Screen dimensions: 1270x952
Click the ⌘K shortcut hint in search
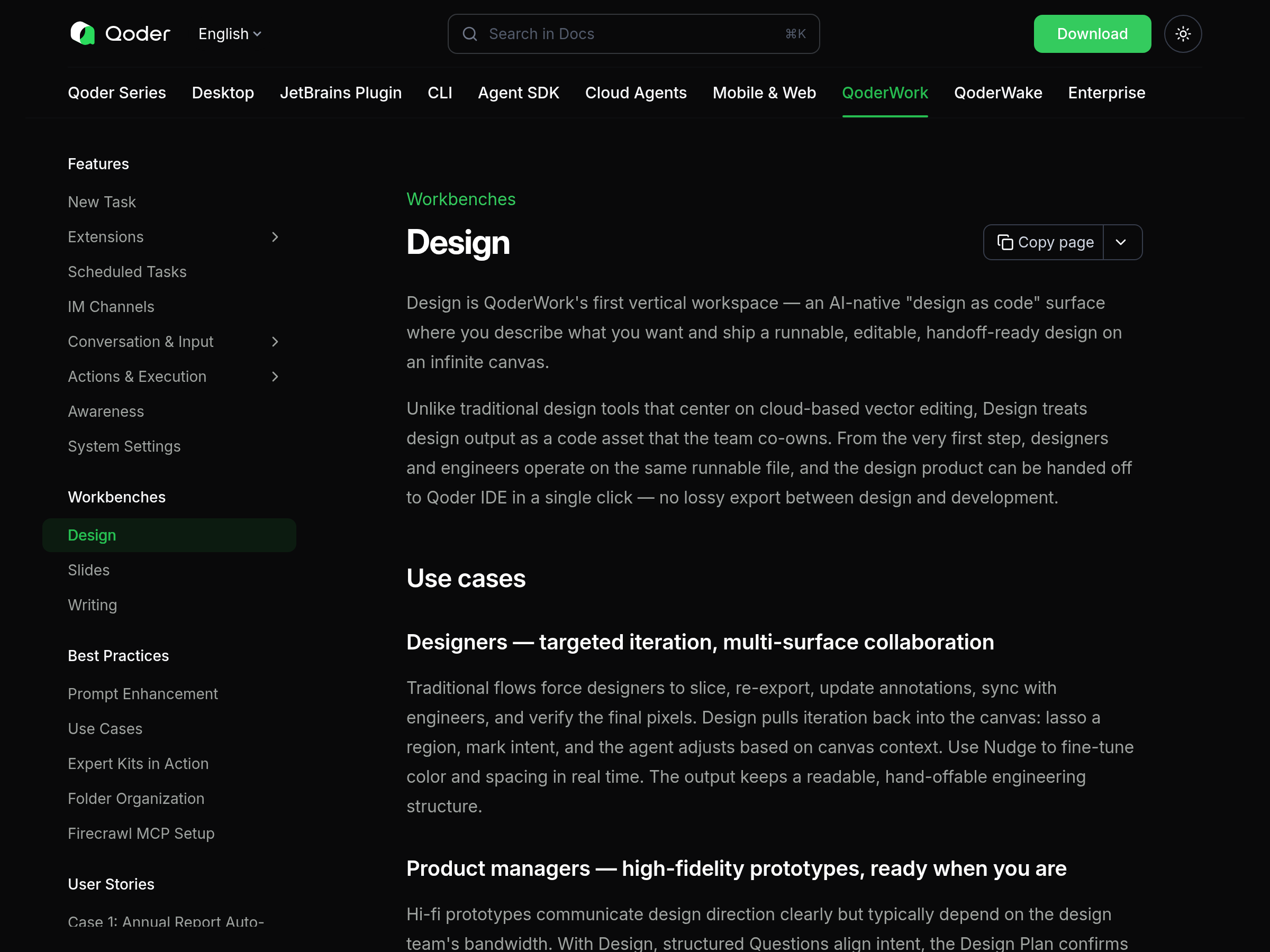pos(796,34)
